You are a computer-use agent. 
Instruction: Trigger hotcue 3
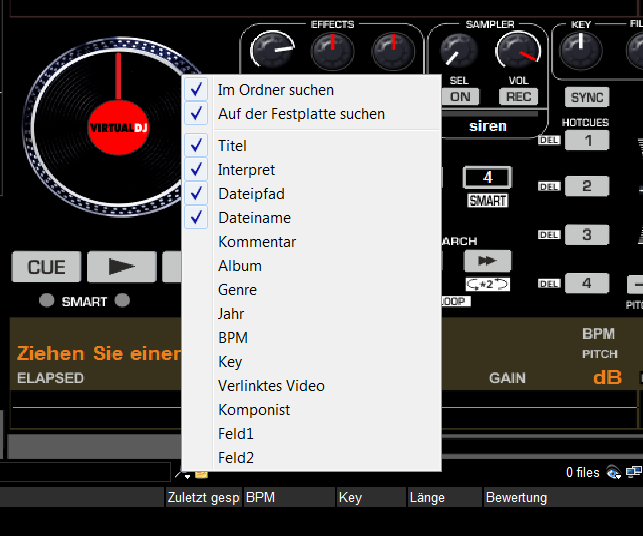coord(587,235)
